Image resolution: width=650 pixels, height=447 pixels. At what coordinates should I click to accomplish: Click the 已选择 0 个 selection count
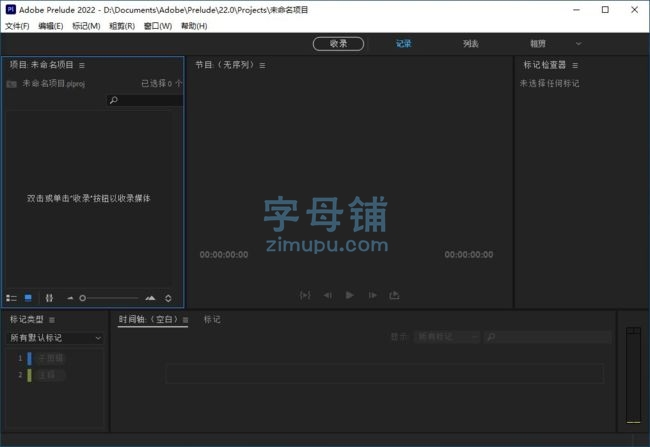pyautogui.click(x=162, y=84)
